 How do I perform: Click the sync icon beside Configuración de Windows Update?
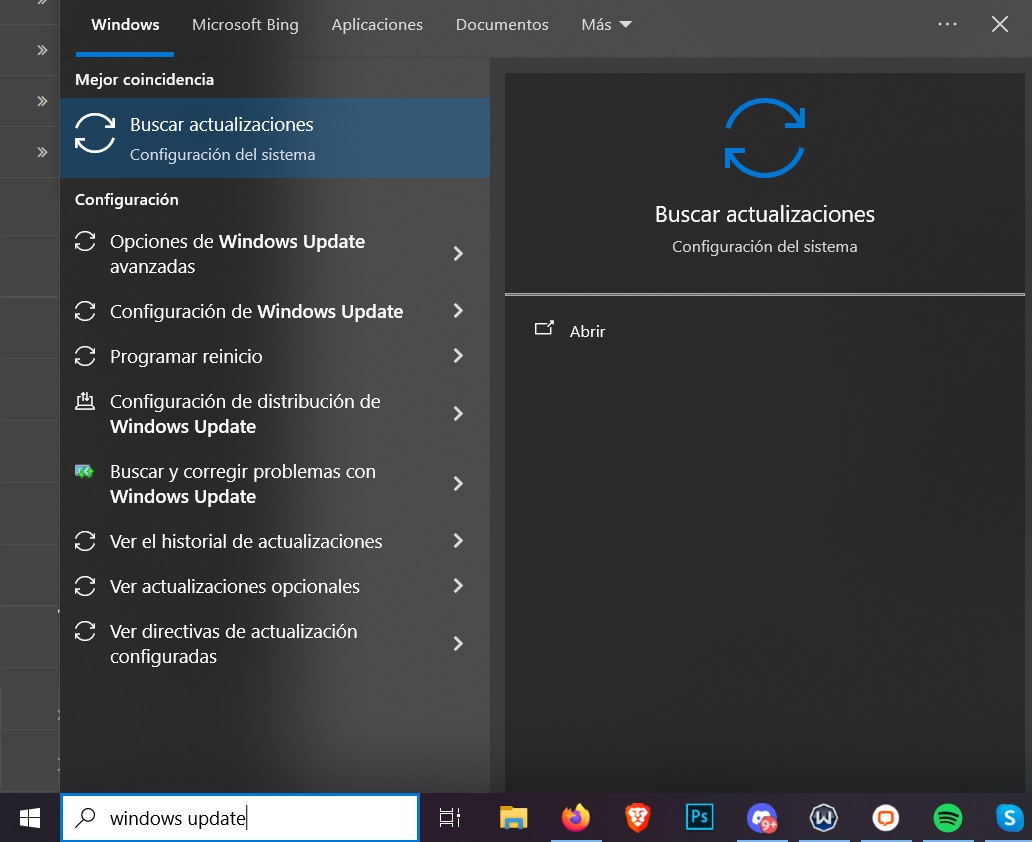point(85,311)
